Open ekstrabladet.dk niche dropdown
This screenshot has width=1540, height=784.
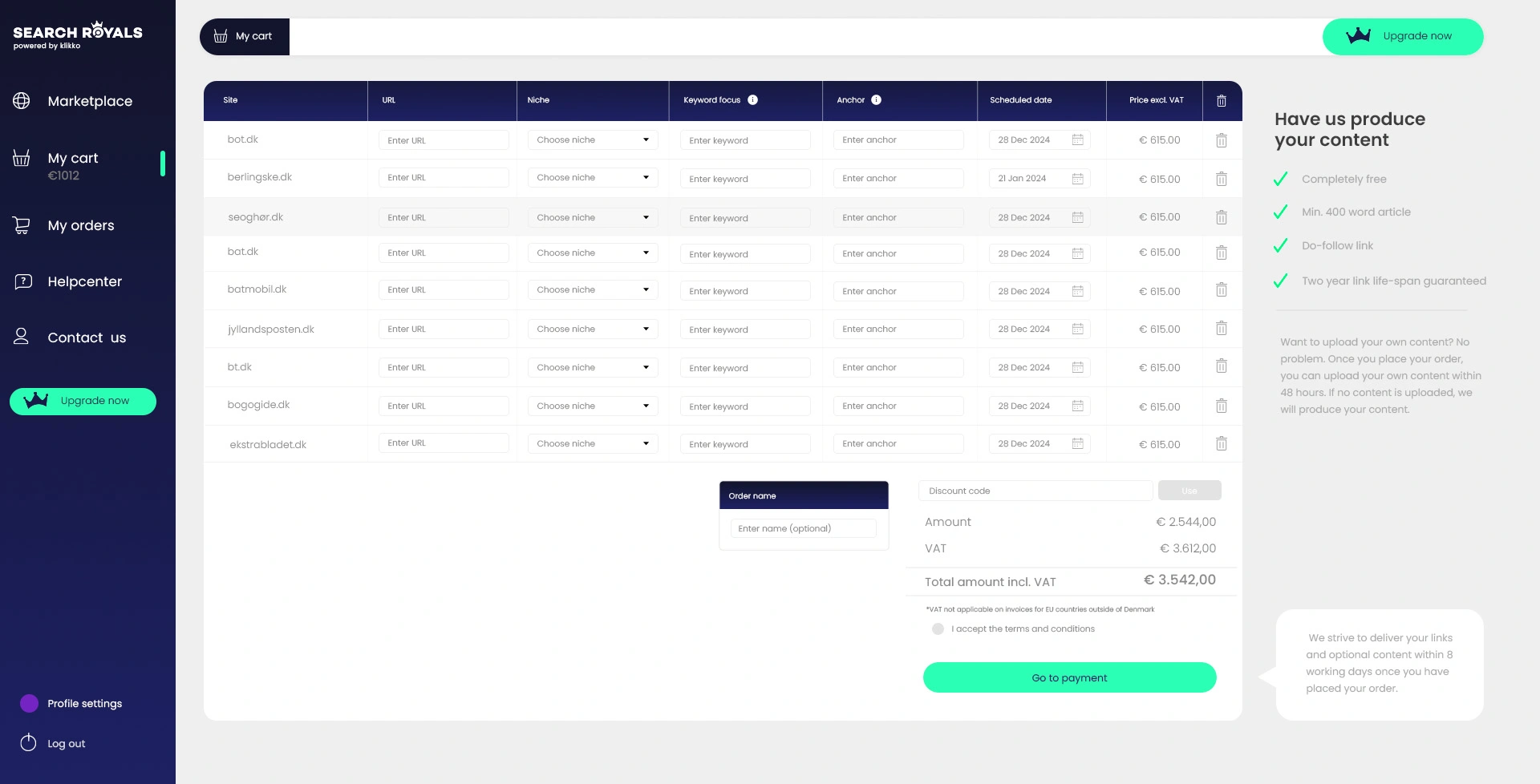[593, 443]
